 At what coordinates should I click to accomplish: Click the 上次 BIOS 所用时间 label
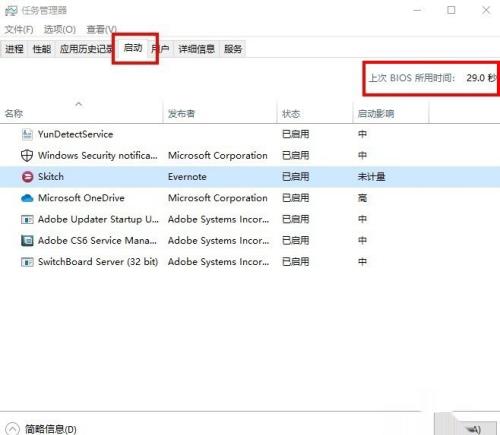[x=411, y=78]
